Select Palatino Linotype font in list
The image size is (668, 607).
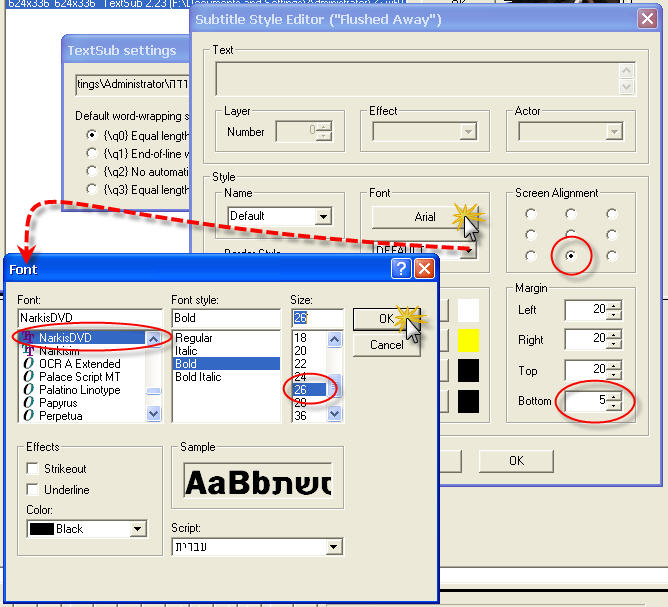[x=79, y=390]
